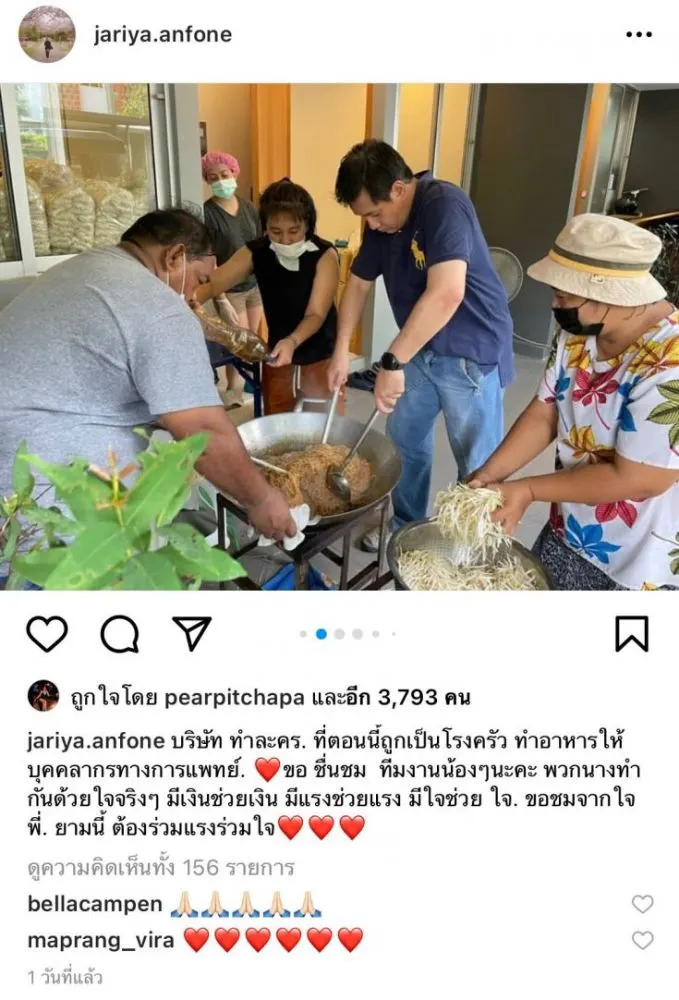This screenshot has height=1000, width=679.
Task: Show list of 3,793 other likers
Action: pyautogui.click(x=391, y=698)
